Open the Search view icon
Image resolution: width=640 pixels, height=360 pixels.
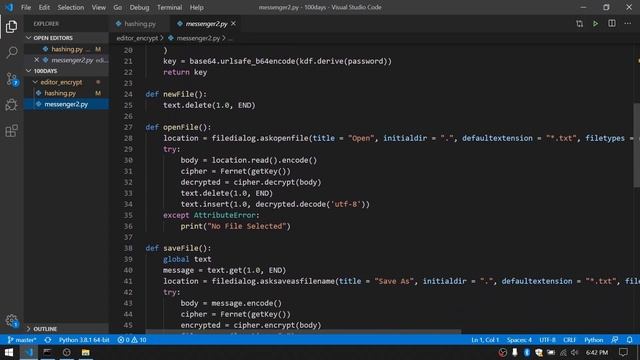pos(11,52)
